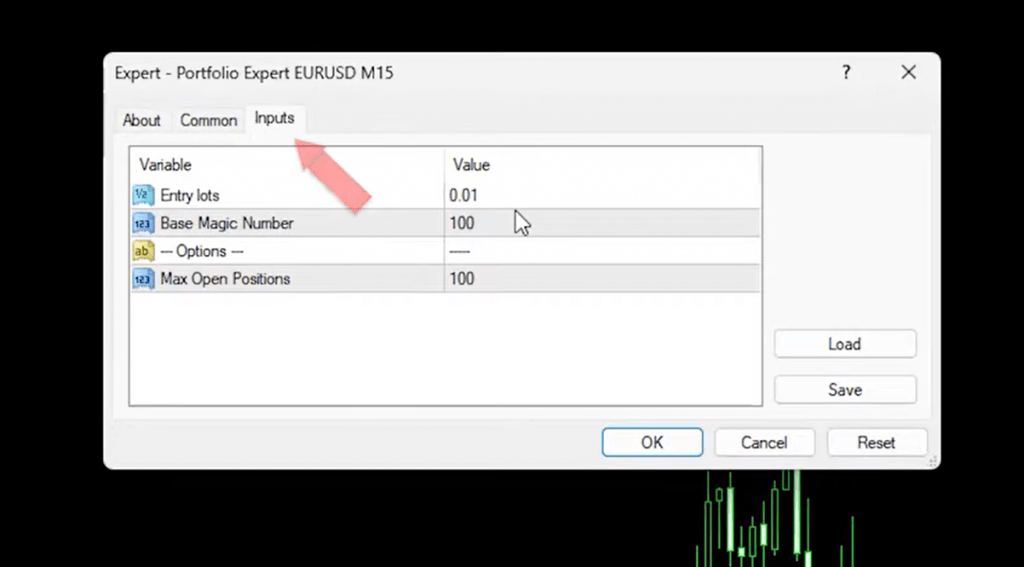Click the Entry lots double-type icon
Screen dimensions: 1024x567
[x=142, y=195]
